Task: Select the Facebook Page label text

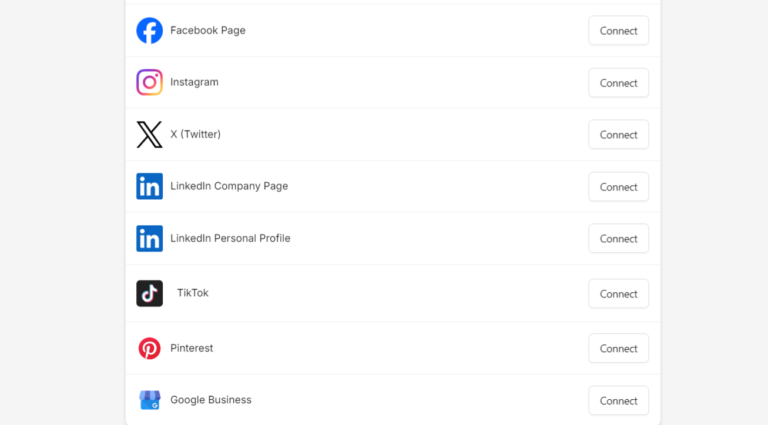Action: pyautogui.click(x=207, y=31)
